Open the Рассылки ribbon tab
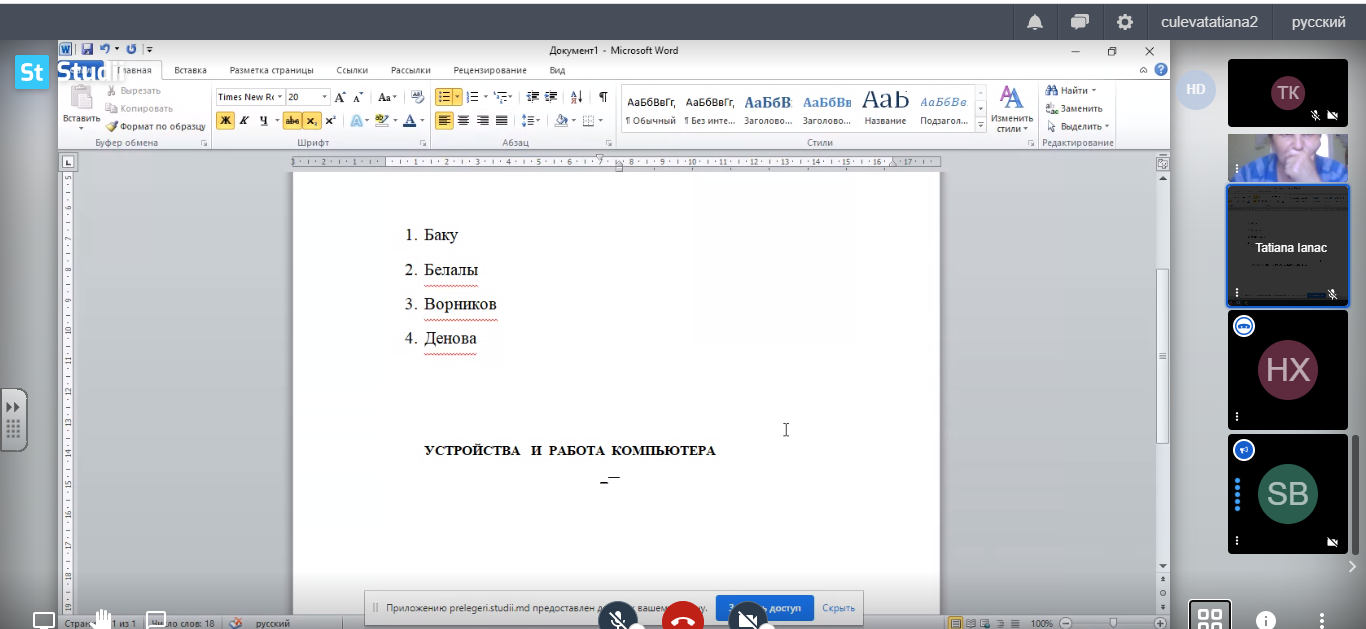 click(x=410, y=70)
